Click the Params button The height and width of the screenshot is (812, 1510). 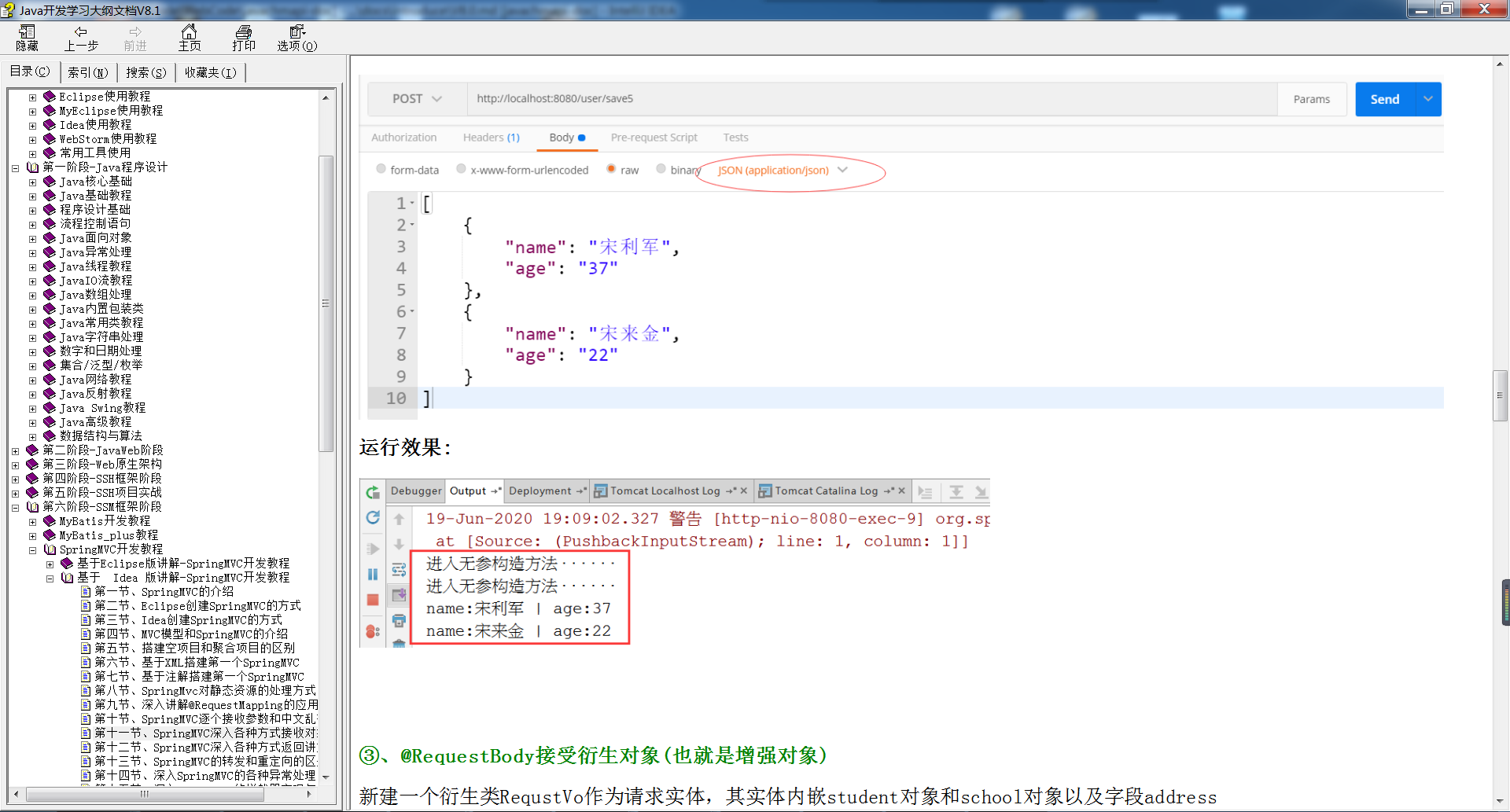pyautogui.click(x=1311, y=99)
